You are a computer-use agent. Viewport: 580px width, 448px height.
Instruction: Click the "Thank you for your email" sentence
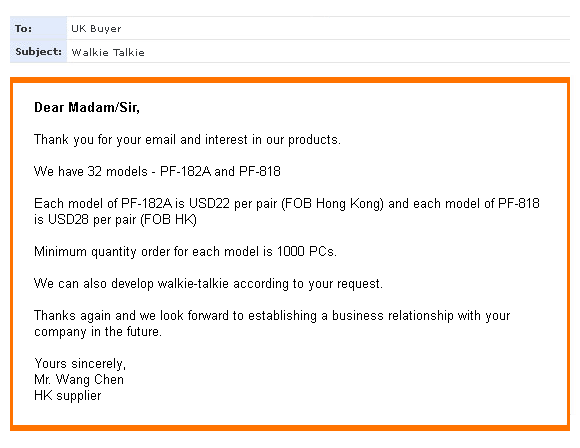(187, 140)
